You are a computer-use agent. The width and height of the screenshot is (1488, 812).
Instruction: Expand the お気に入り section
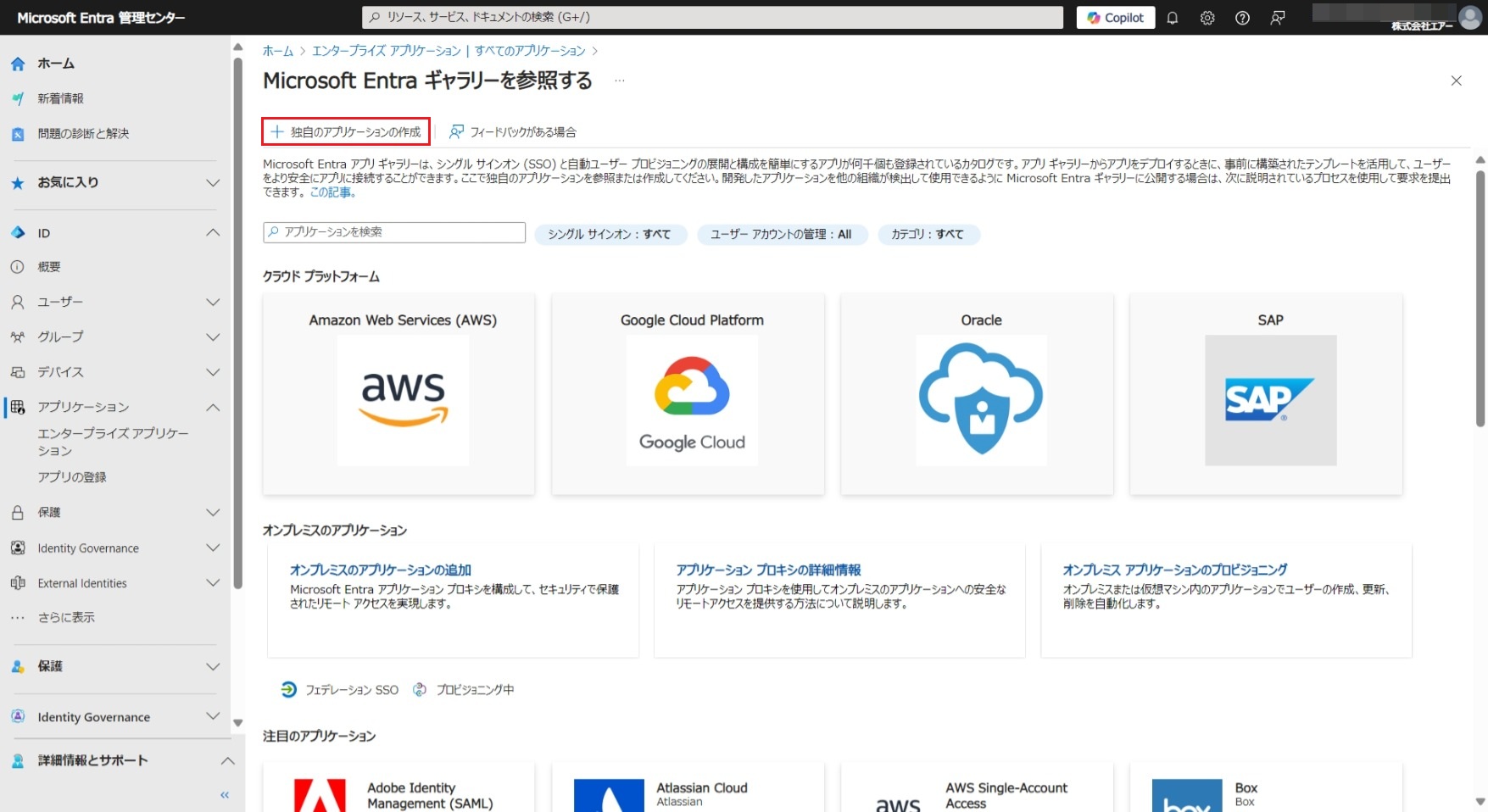click(x=213, y=183)
